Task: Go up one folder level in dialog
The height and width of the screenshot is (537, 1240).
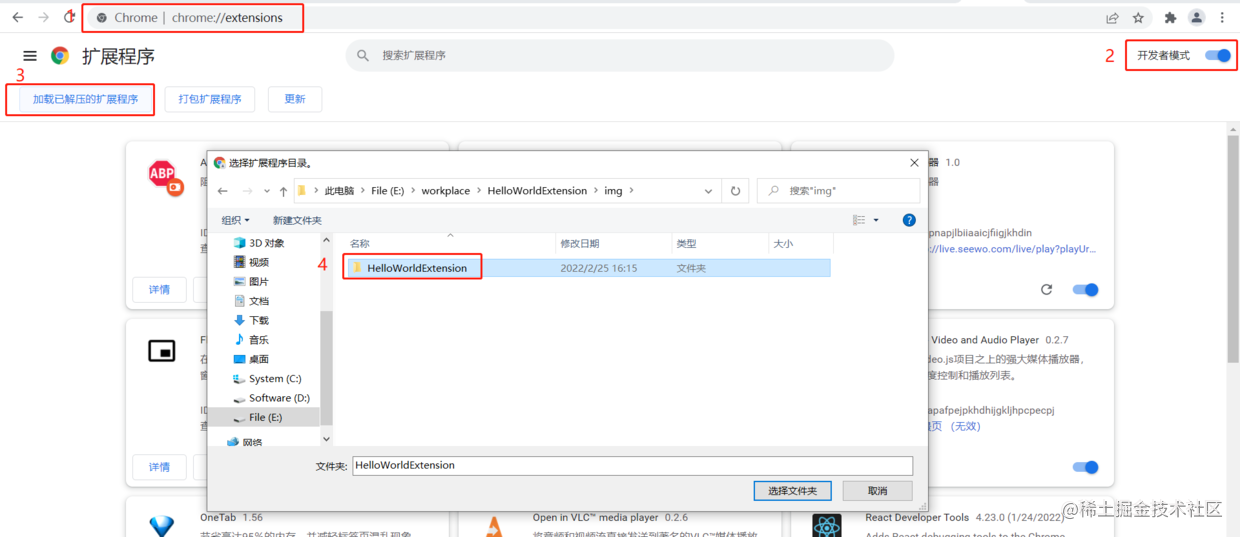Action: point(284,191)
